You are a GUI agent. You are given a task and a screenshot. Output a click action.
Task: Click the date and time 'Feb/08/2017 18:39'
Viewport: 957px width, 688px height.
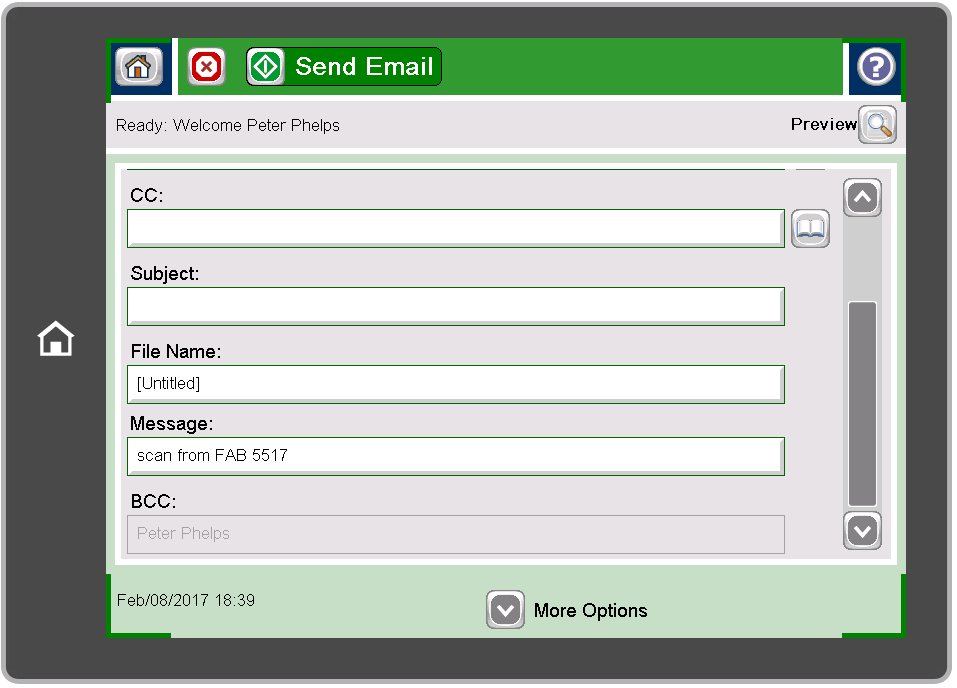[x=186, y=600]
